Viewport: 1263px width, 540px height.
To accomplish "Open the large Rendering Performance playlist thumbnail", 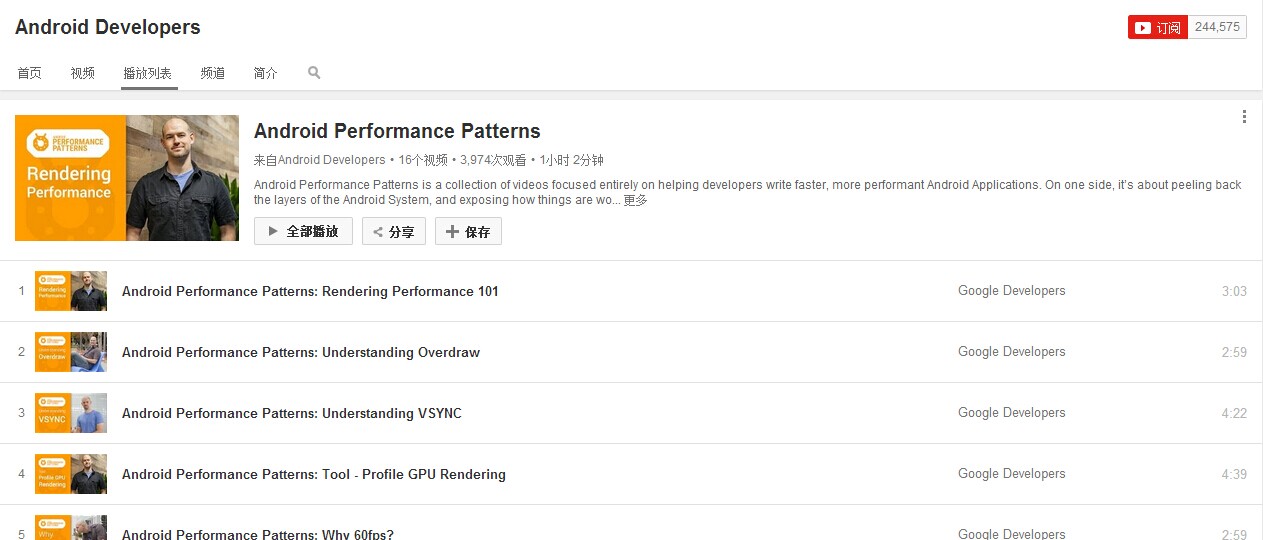I will tap(127, 178).
